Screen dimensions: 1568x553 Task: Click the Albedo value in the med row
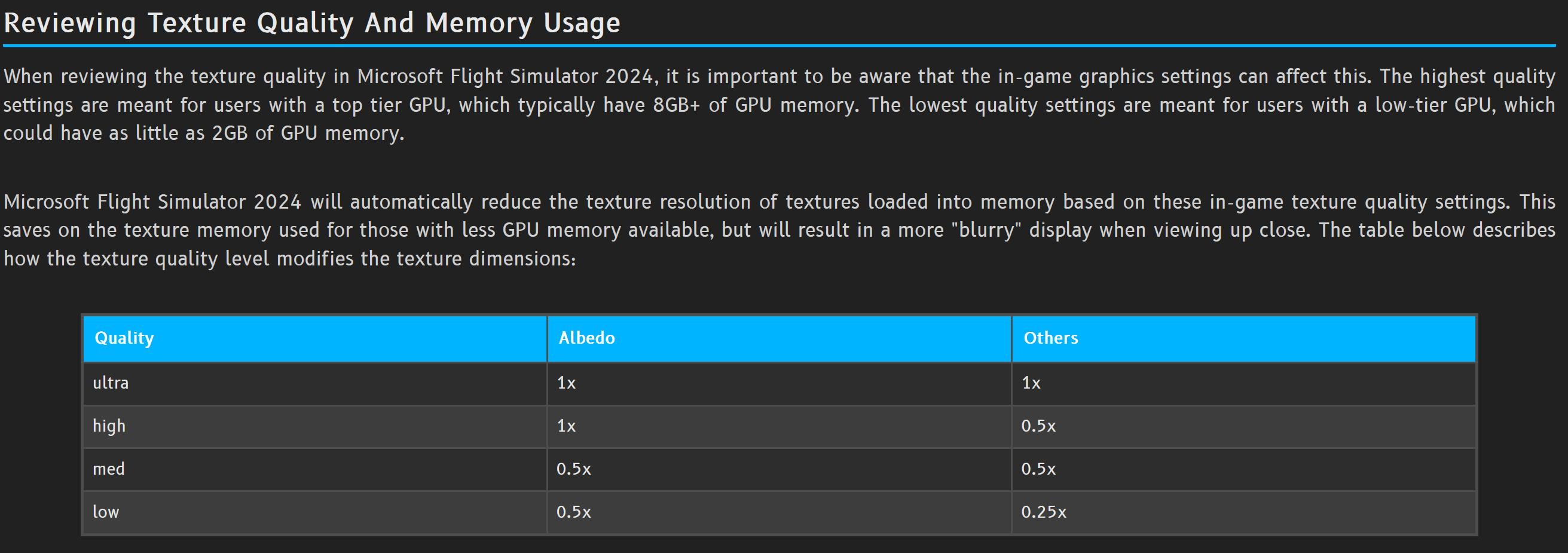click(573, 469)
